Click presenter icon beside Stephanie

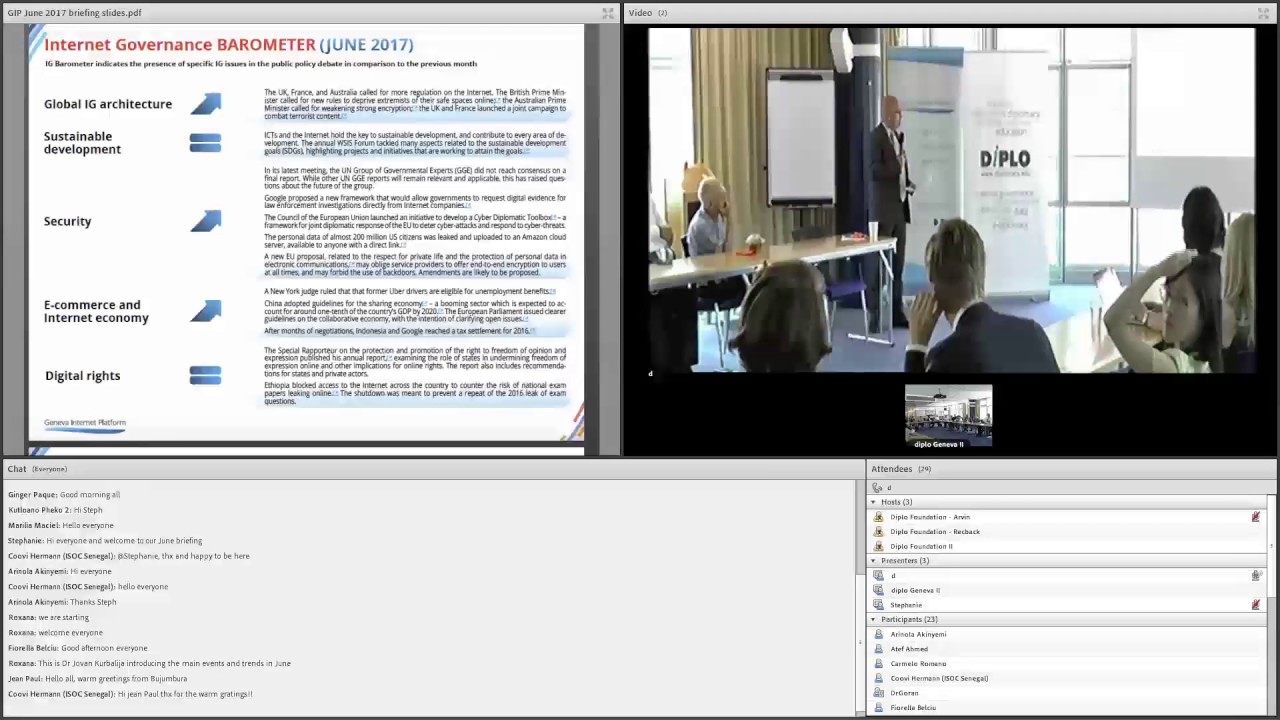click(879, 605)
